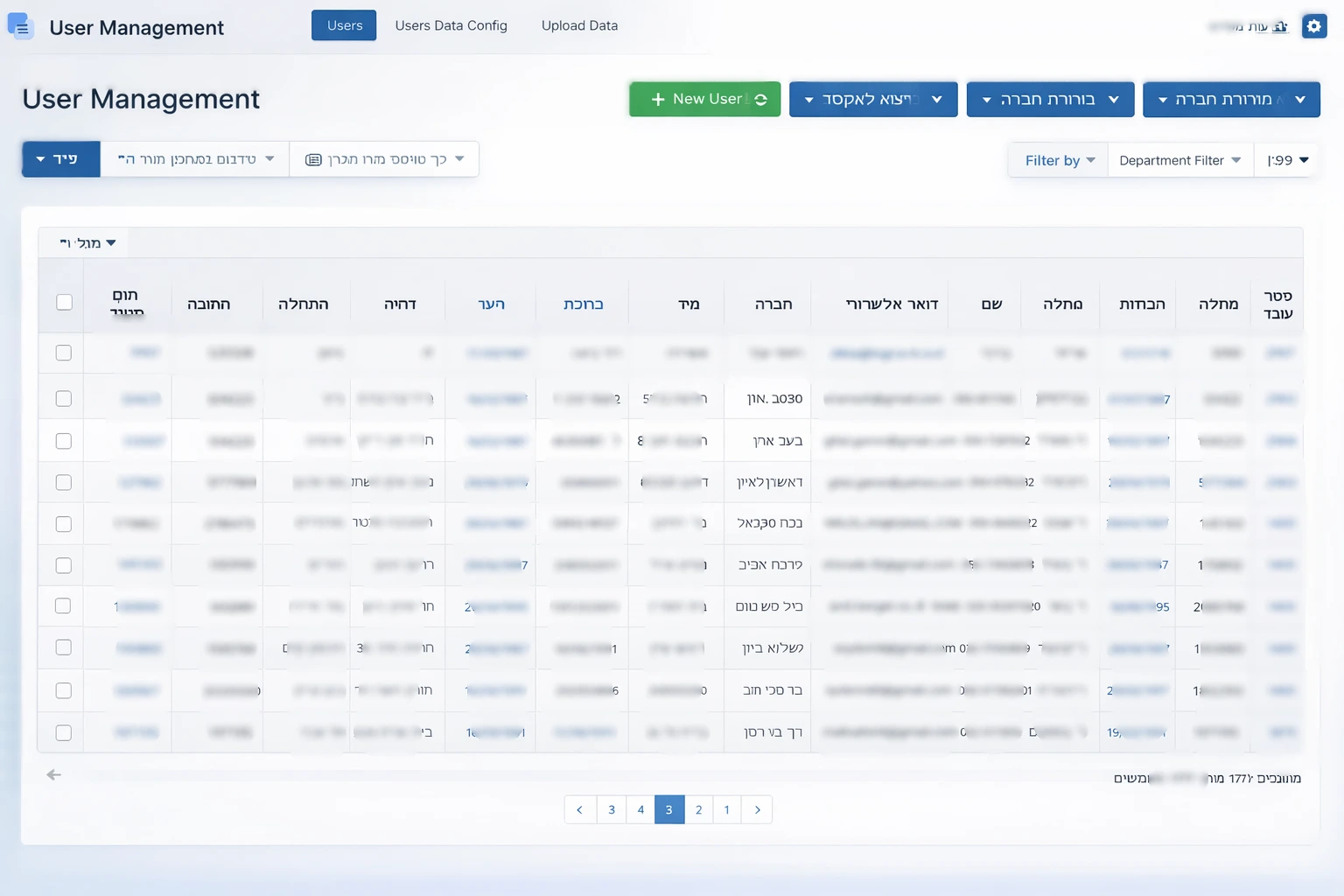1344x896 pixels.
Task: Click the 'דחיה' column header
Action: (x=400, y=304)
